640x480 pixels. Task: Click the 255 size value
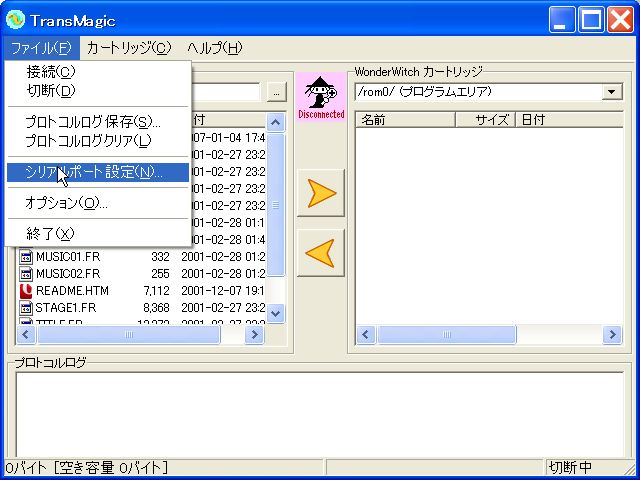pyautogui.click(x=160, y=274)
